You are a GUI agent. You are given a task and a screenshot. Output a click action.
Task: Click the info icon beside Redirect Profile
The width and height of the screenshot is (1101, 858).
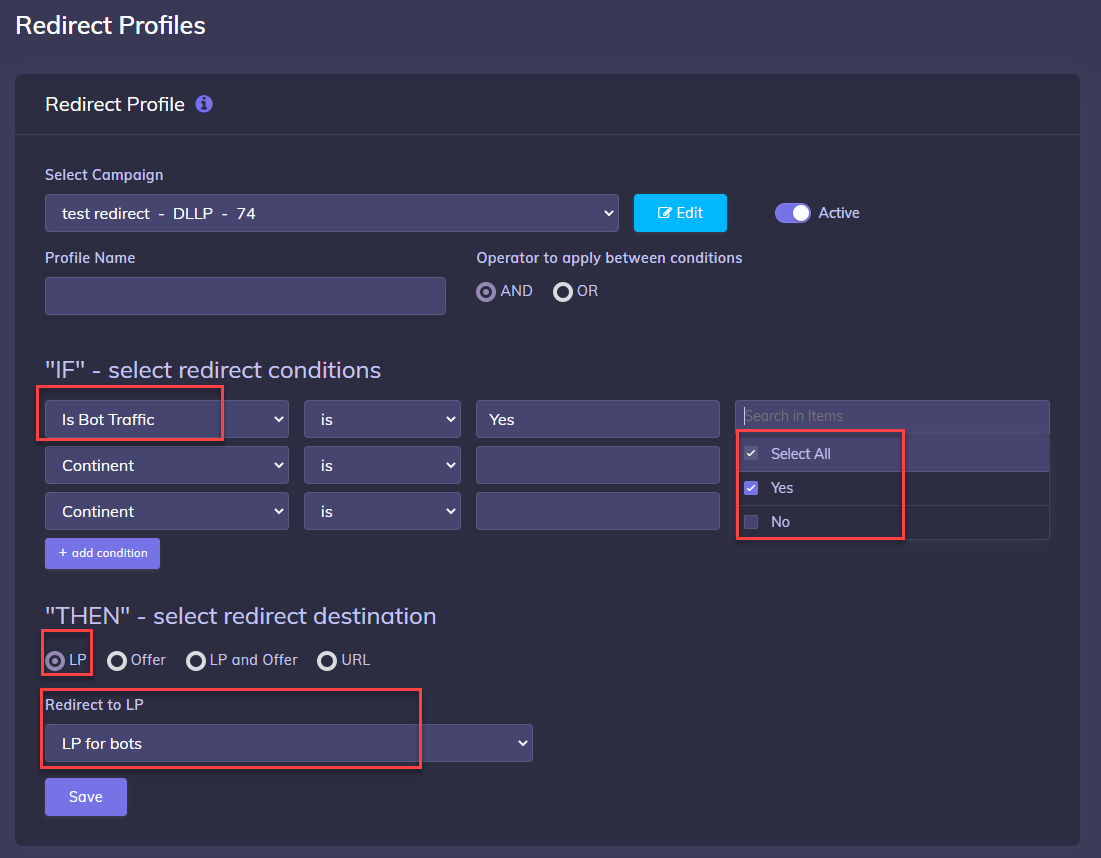(204, 104)
